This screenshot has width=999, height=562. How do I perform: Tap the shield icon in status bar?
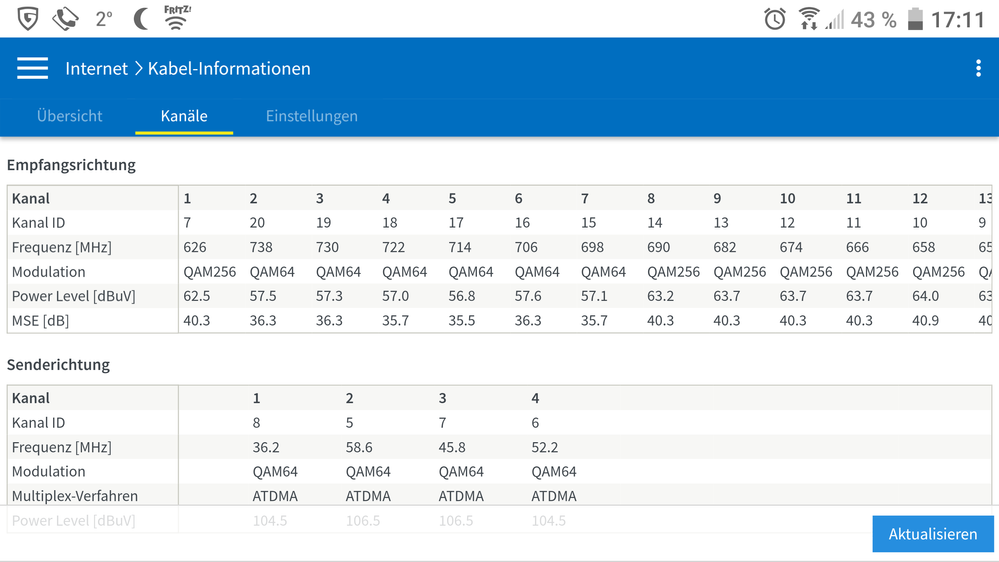28,18
